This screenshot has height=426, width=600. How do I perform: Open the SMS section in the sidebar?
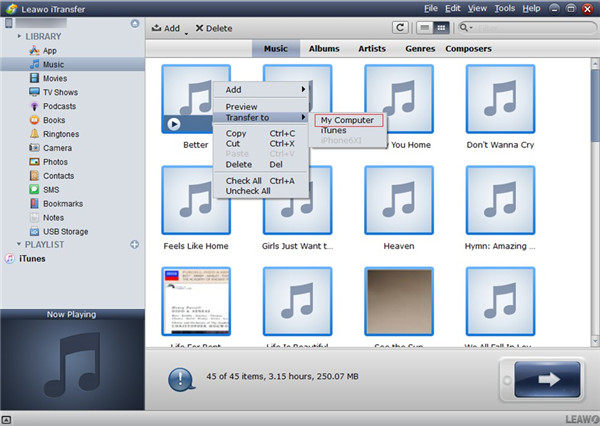51,190
